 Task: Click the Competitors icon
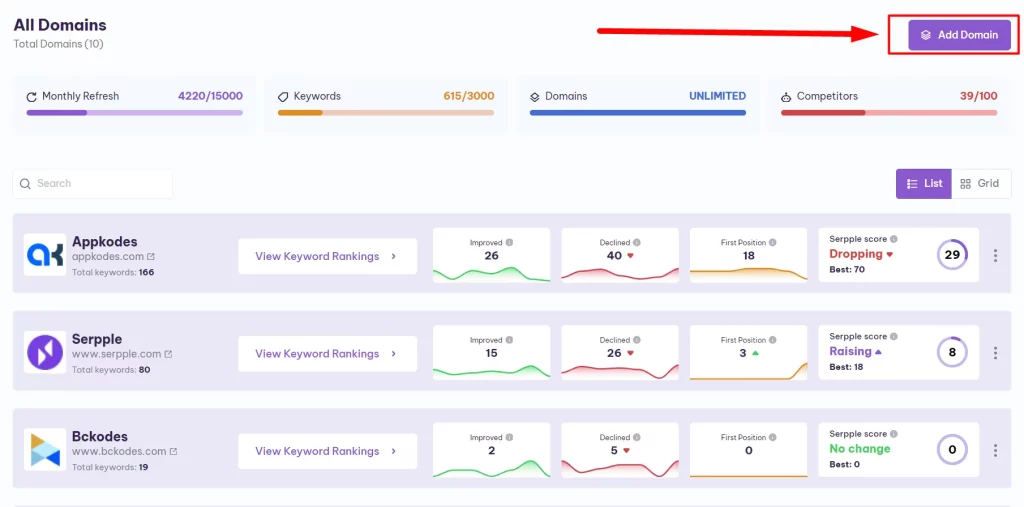[x=786, y=97]
